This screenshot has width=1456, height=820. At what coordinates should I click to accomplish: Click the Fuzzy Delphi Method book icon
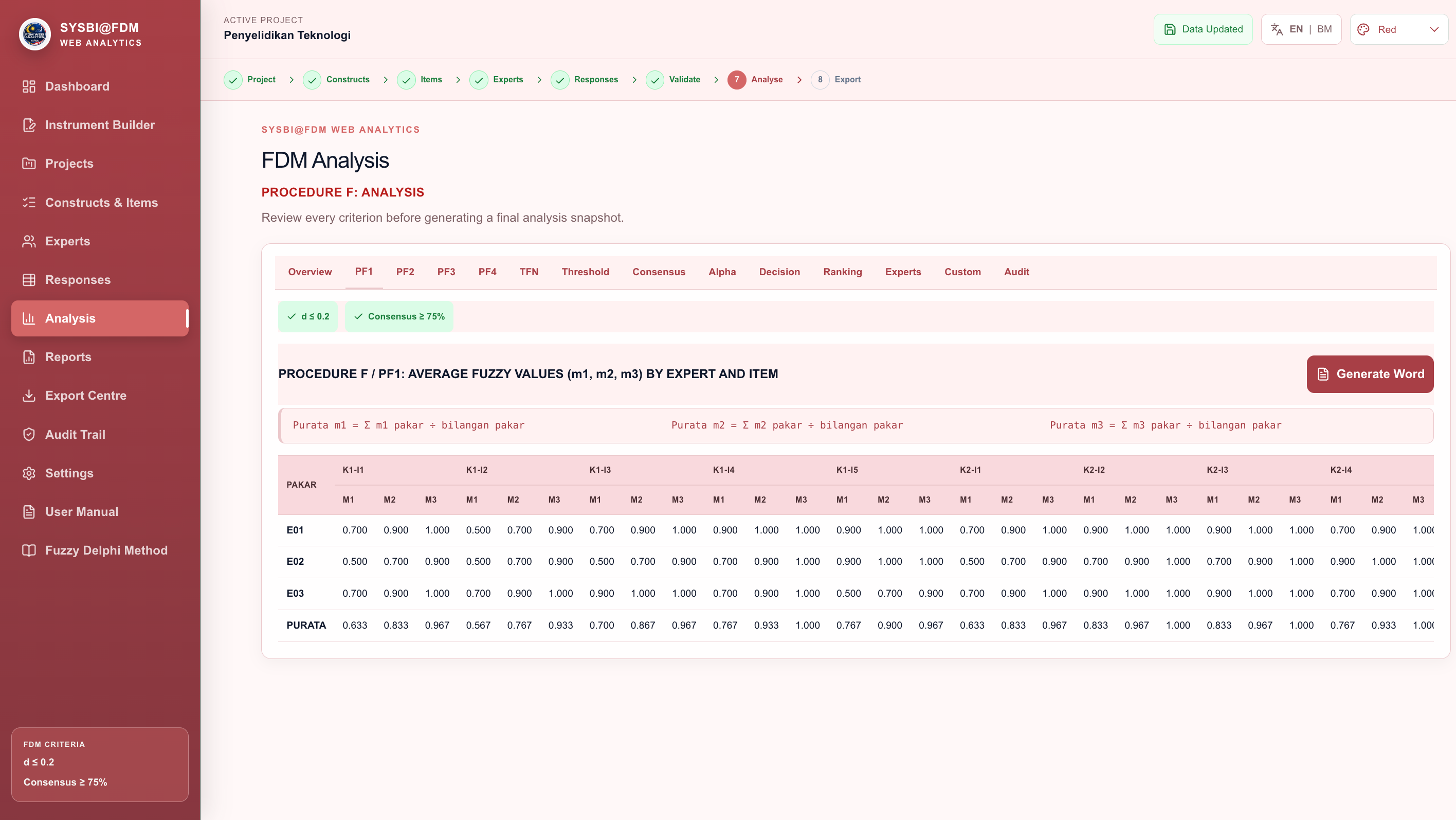click(29, 550)
